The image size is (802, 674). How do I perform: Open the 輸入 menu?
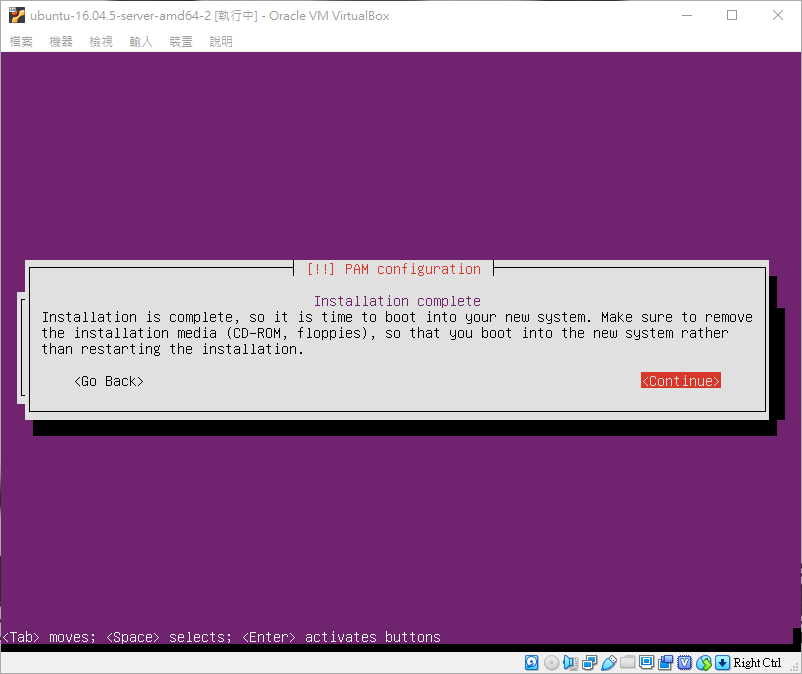[x=141, y=41]
